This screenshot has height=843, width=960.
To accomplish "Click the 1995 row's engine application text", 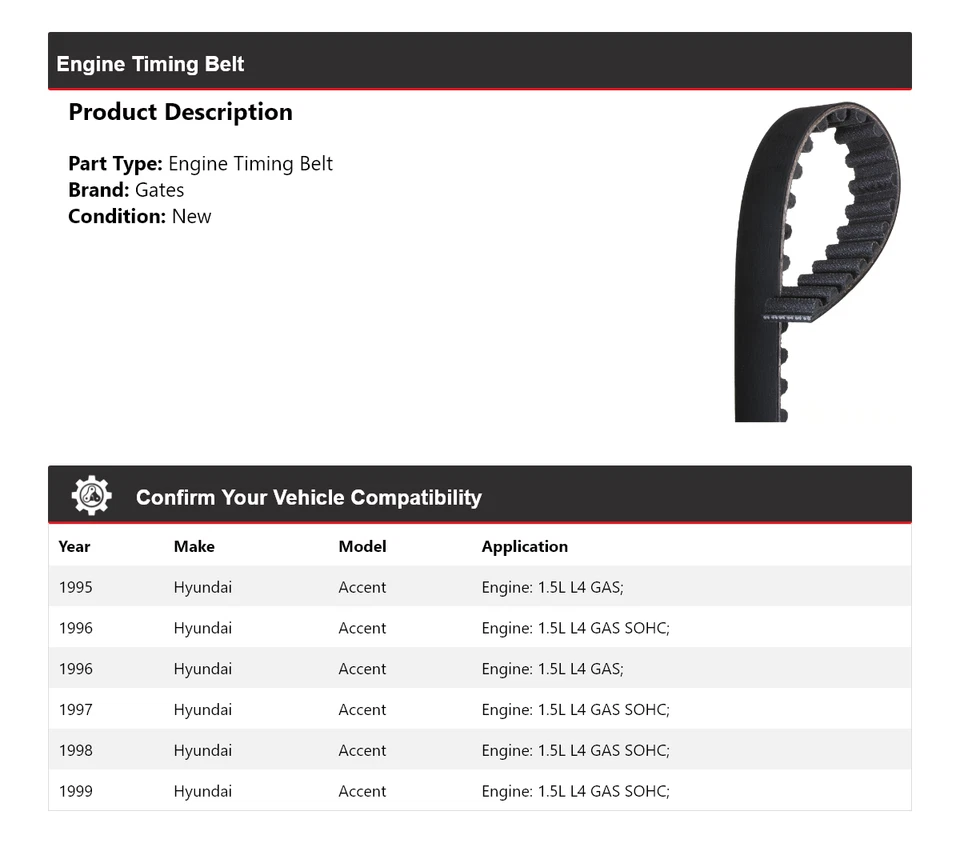I will 552,587.
